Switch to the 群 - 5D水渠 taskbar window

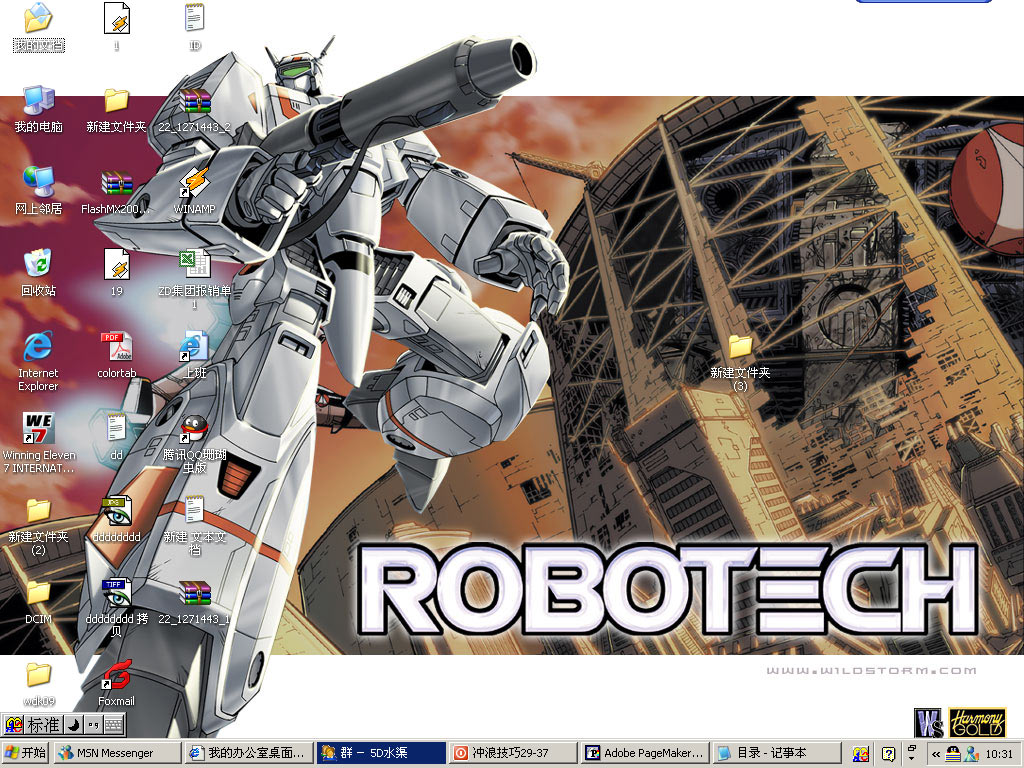[x=381, y=753]
